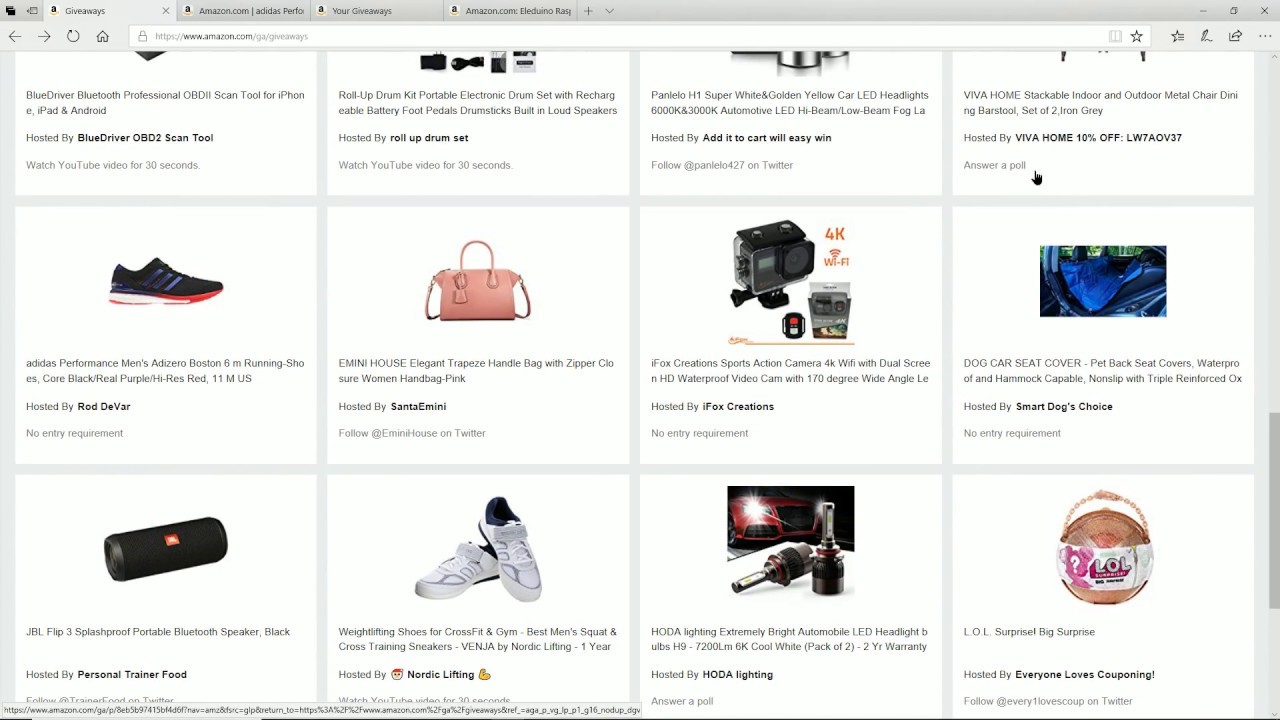Open the HODA LED headlight image
Image resolution: width=1280 pixels, height=720 pixels.
click(791, 541)
